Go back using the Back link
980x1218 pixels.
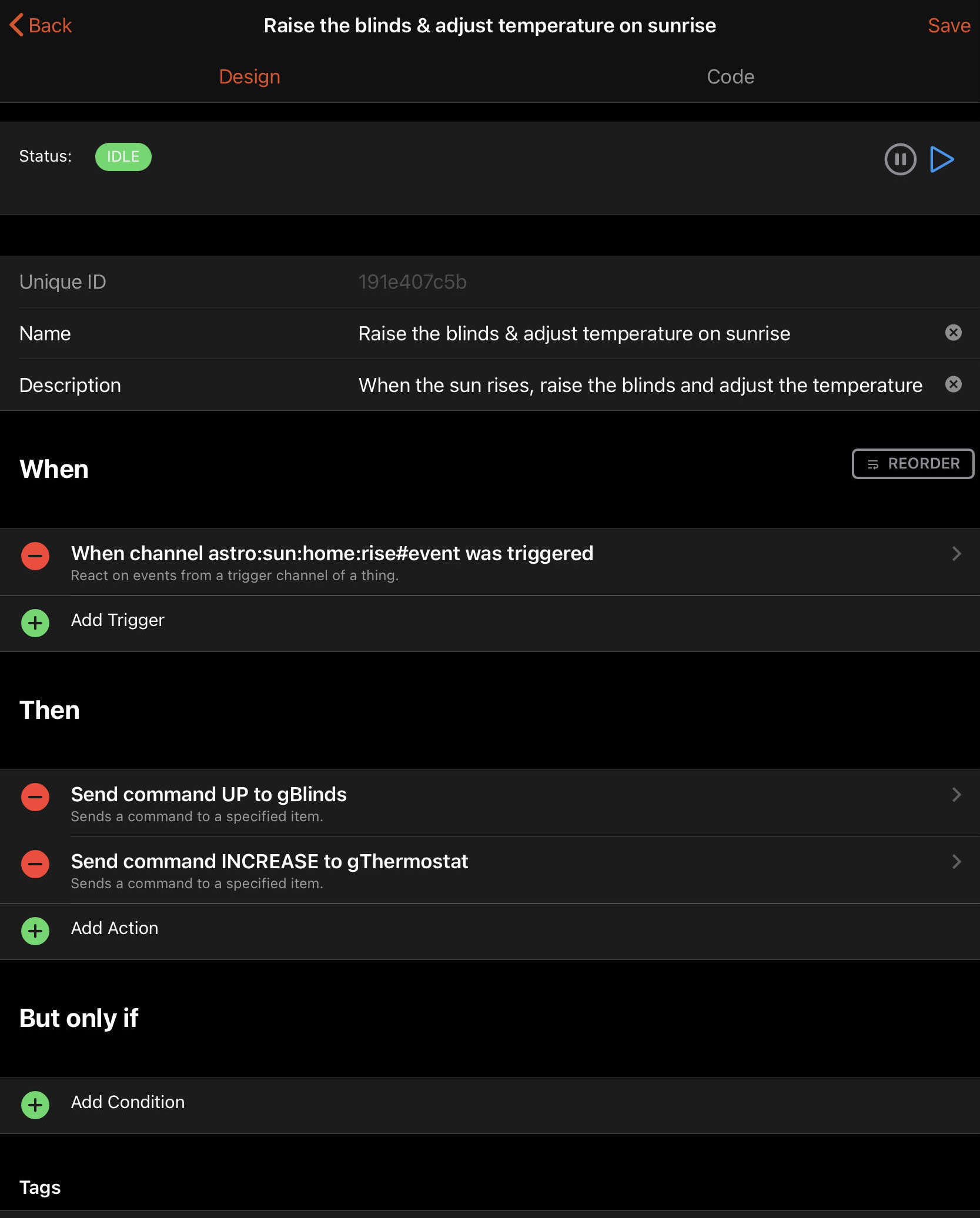40,25
